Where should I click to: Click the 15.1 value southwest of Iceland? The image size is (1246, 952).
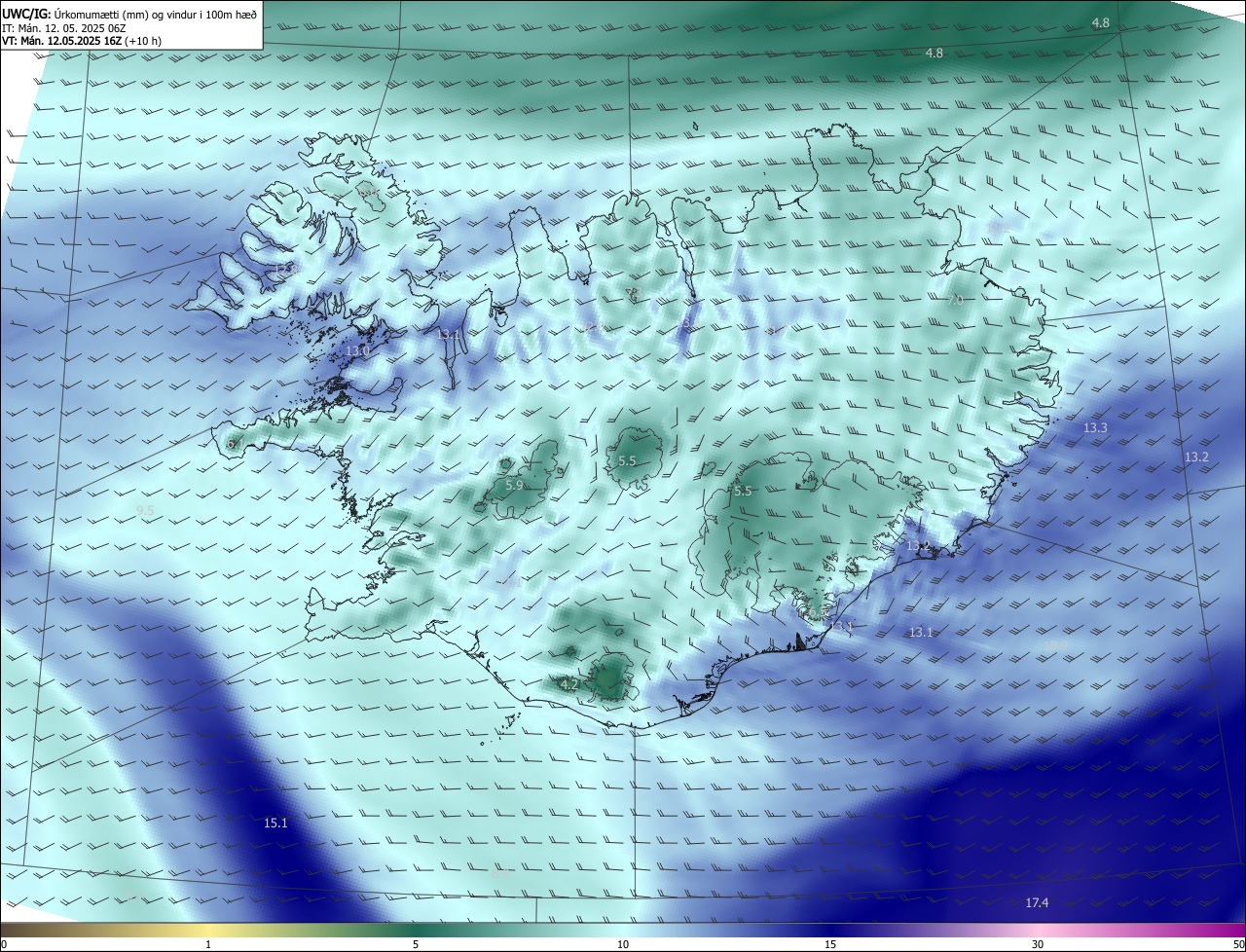pyautogui.click(x=275, y=824)
